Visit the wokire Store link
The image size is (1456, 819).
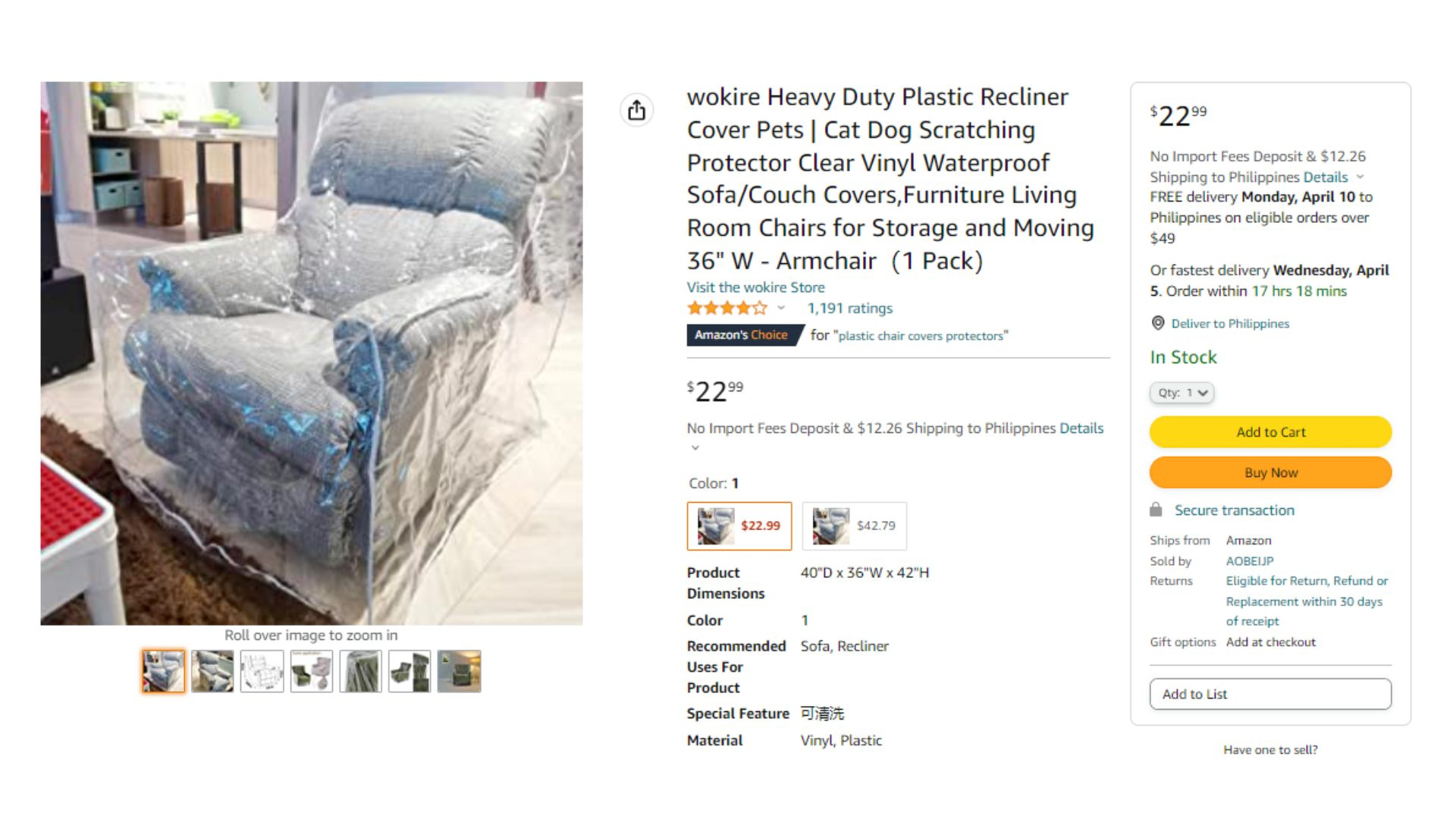point(755,287)
